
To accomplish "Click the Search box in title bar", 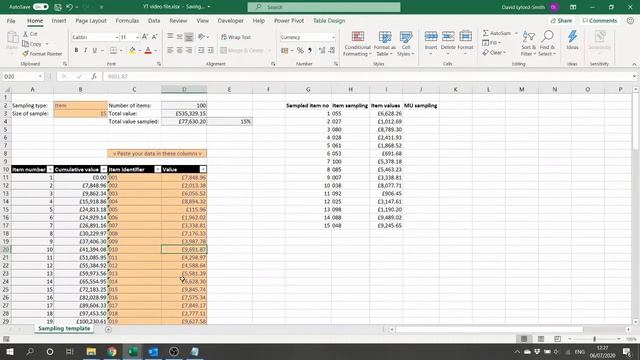I will [324, 7].
